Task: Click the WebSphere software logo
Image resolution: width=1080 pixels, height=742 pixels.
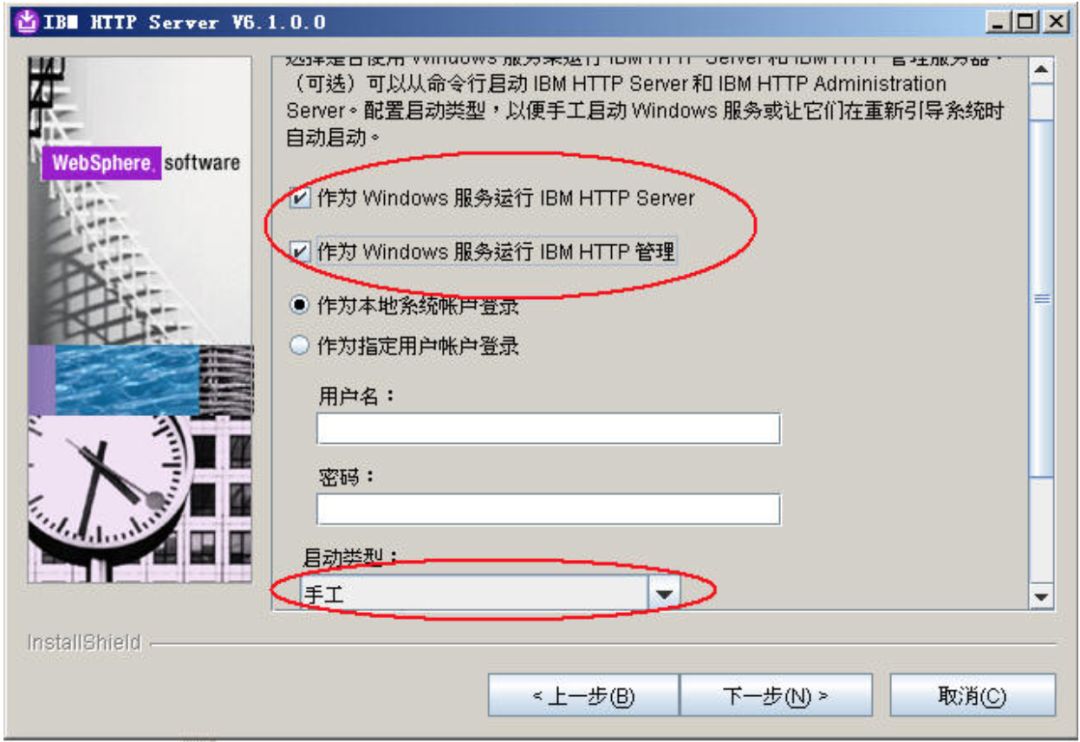Action: [x=141, y=163]
